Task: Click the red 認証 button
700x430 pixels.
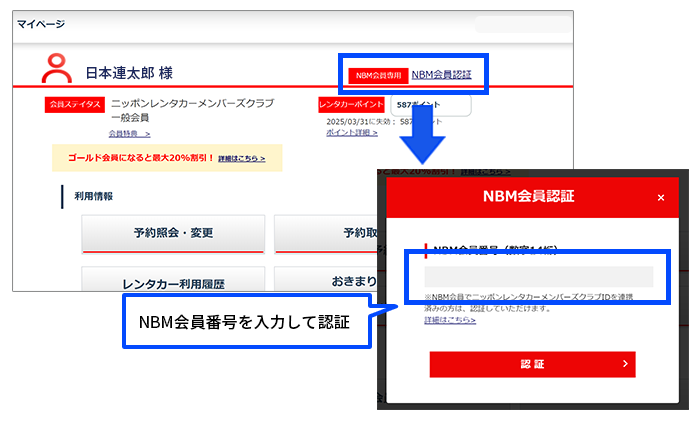Action: click(532, 364)
